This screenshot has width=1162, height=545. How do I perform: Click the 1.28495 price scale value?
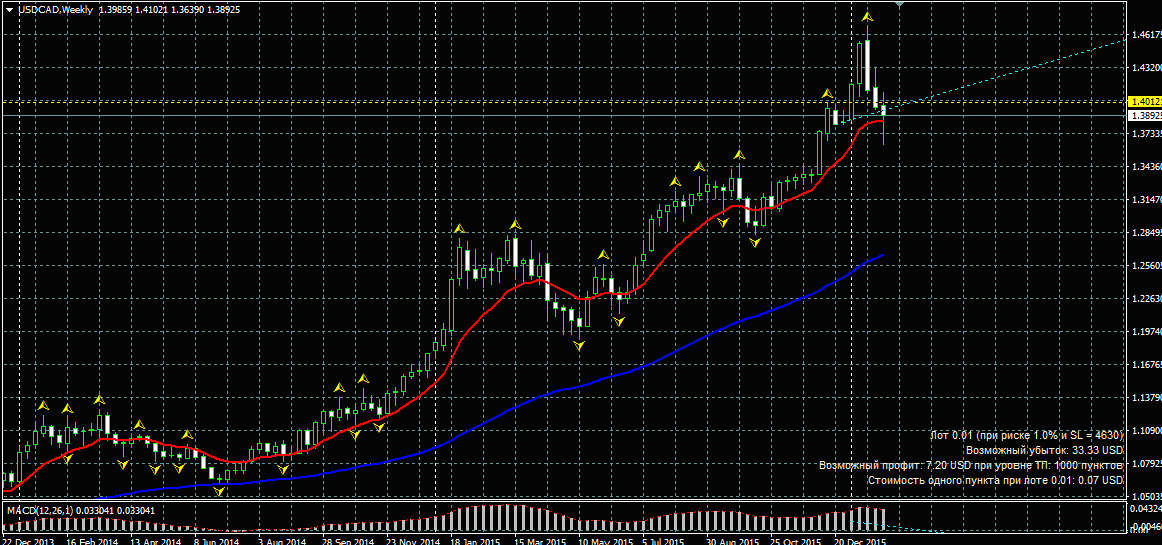1146,233
